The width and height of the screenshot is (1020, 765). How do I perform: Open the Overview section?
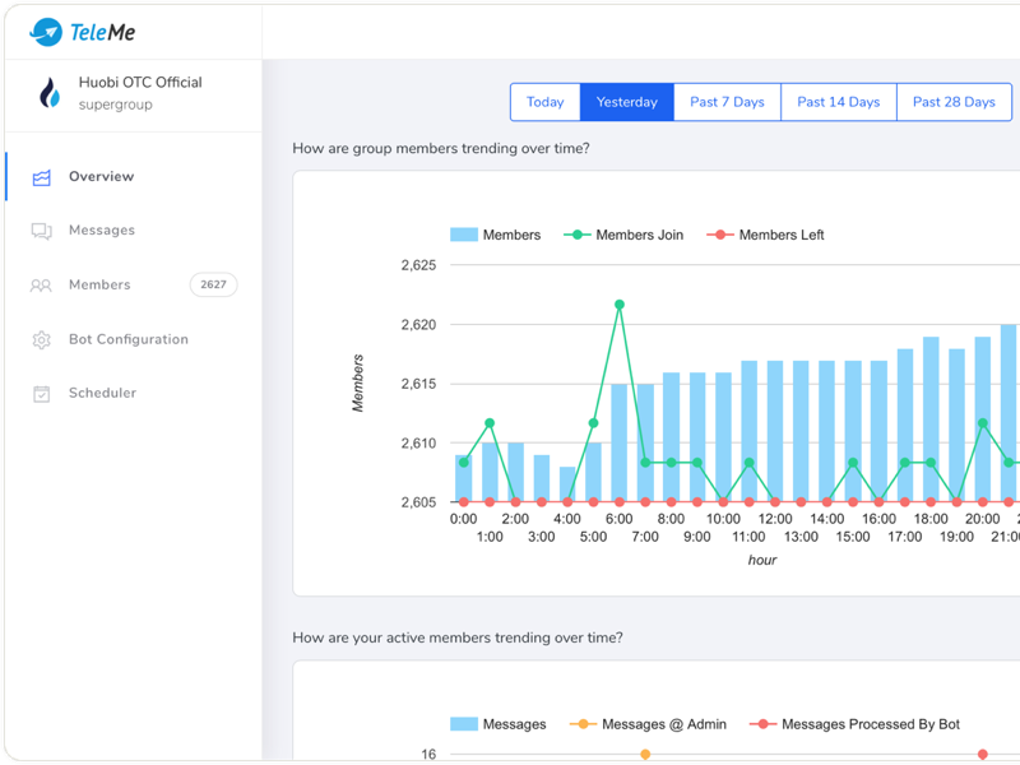pos(133,176)
